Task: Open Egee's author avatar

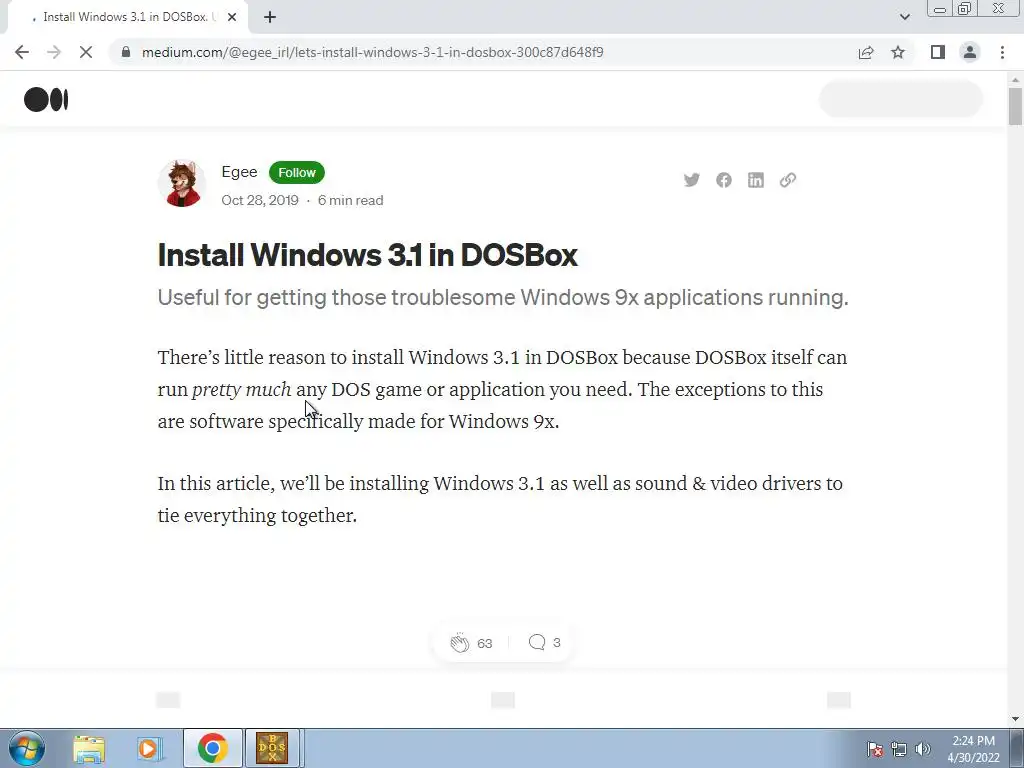Action: pyautogui.click(x=182, y=183)
